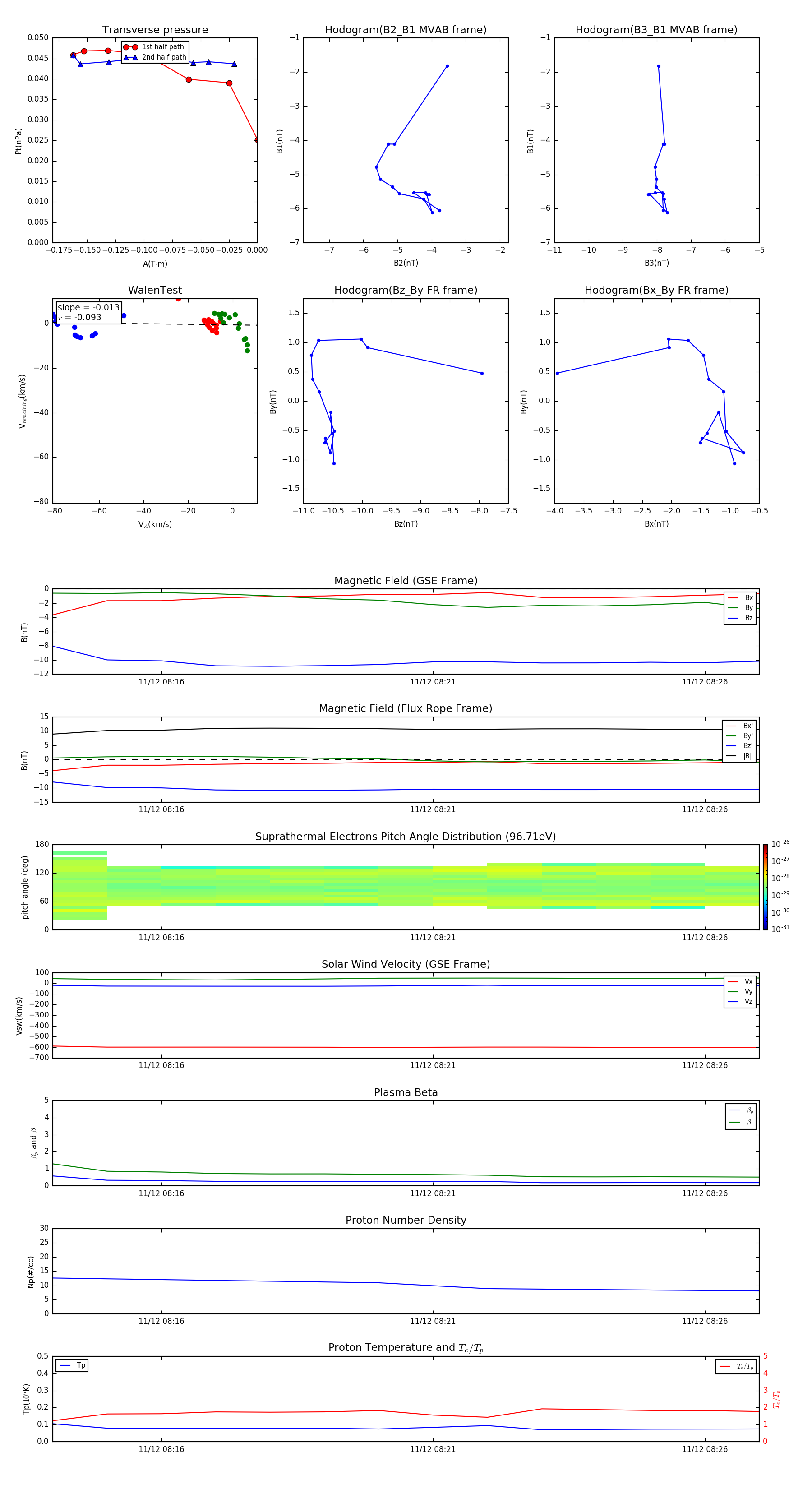The image size is (812, 1489).
Task: Click the 'B2(nT)' x-axis label
Action: point(406,263)
